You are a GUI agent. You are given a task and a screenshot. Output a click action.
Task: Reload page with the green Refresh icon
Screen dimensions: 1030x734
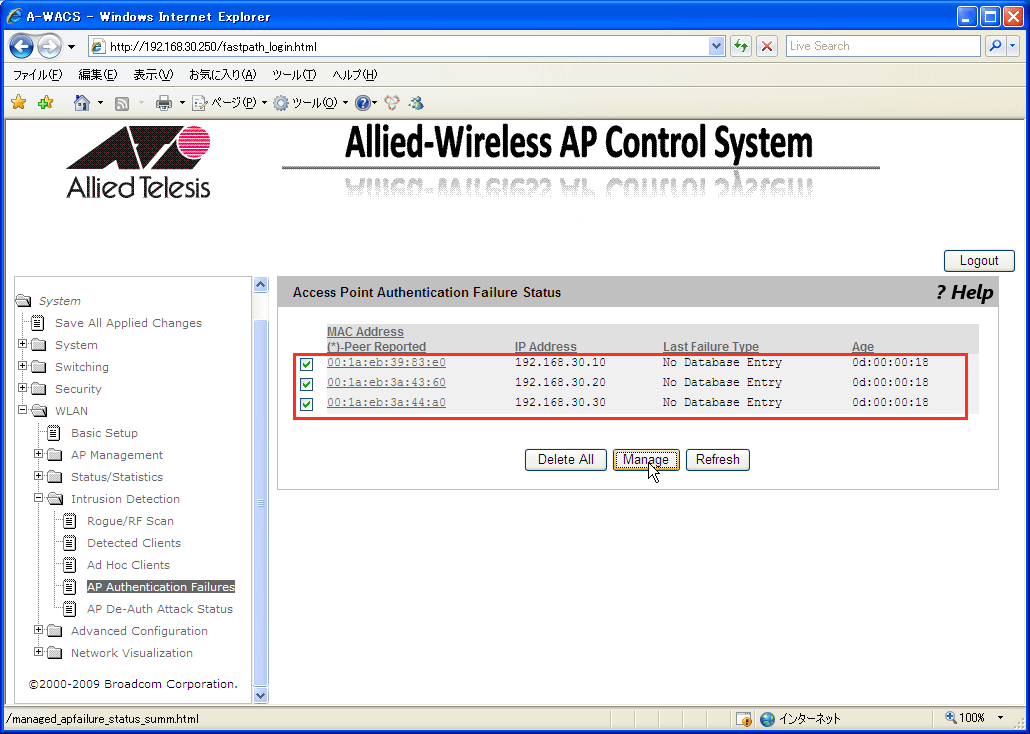pyautogui.click(x=741, y=47)
